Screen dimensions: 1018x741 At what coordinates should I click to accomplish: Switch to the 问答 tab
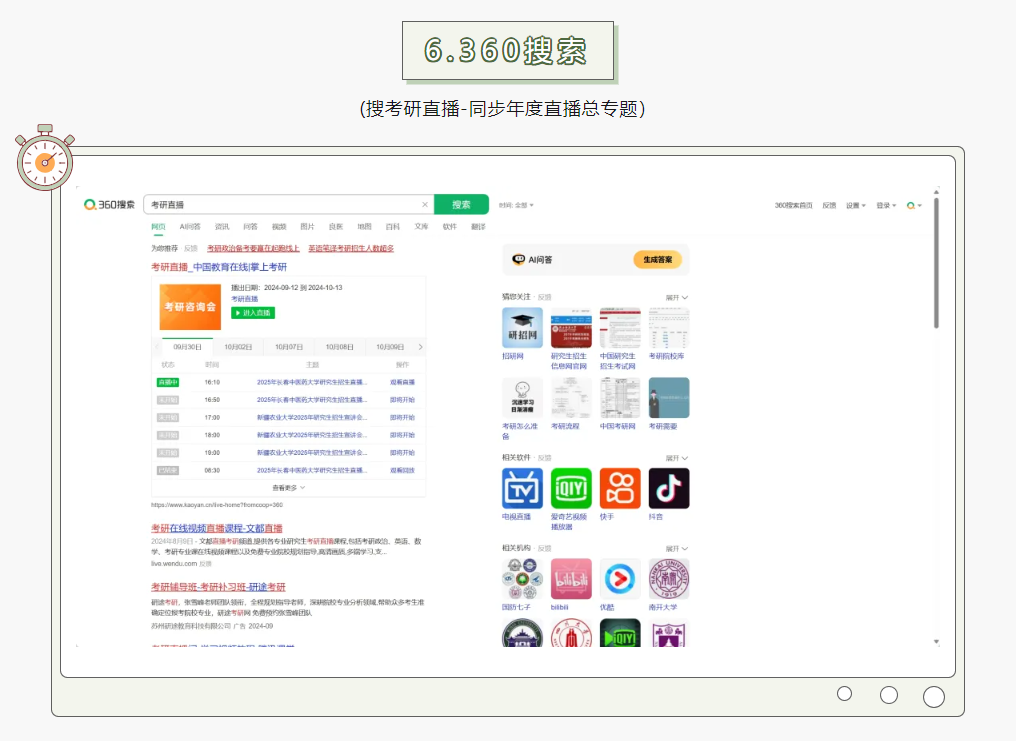click(x=251, y=227)
